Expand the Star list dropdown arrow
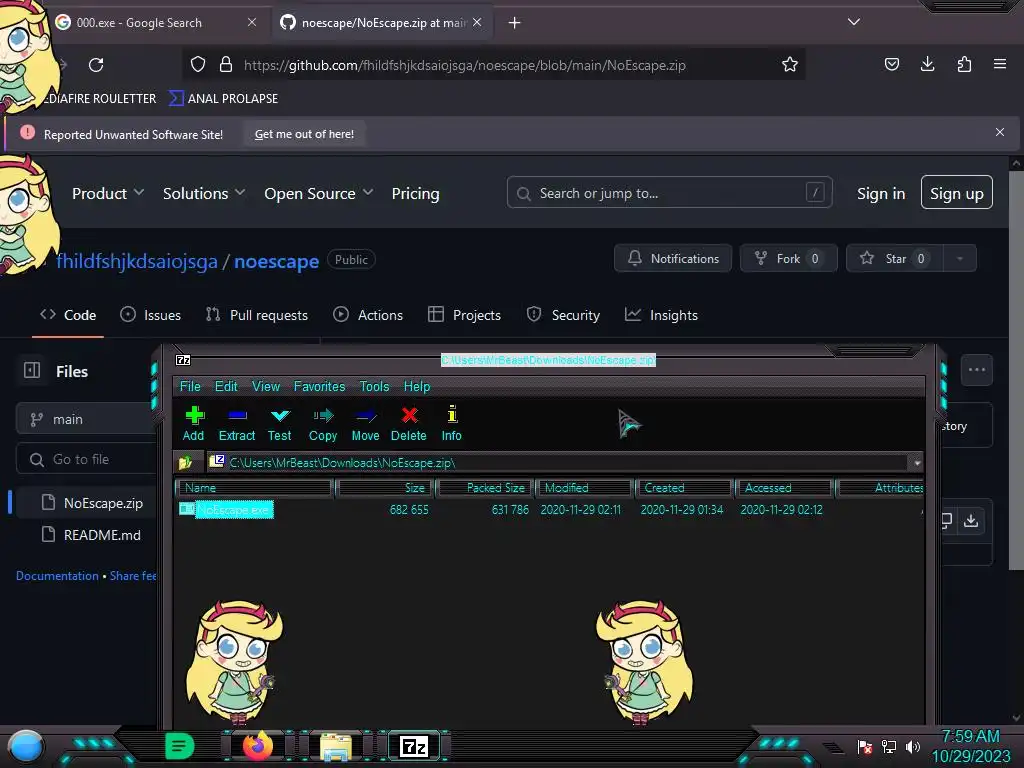The width and height of the screenshot is (1024, 768). (x=959, y=259)
